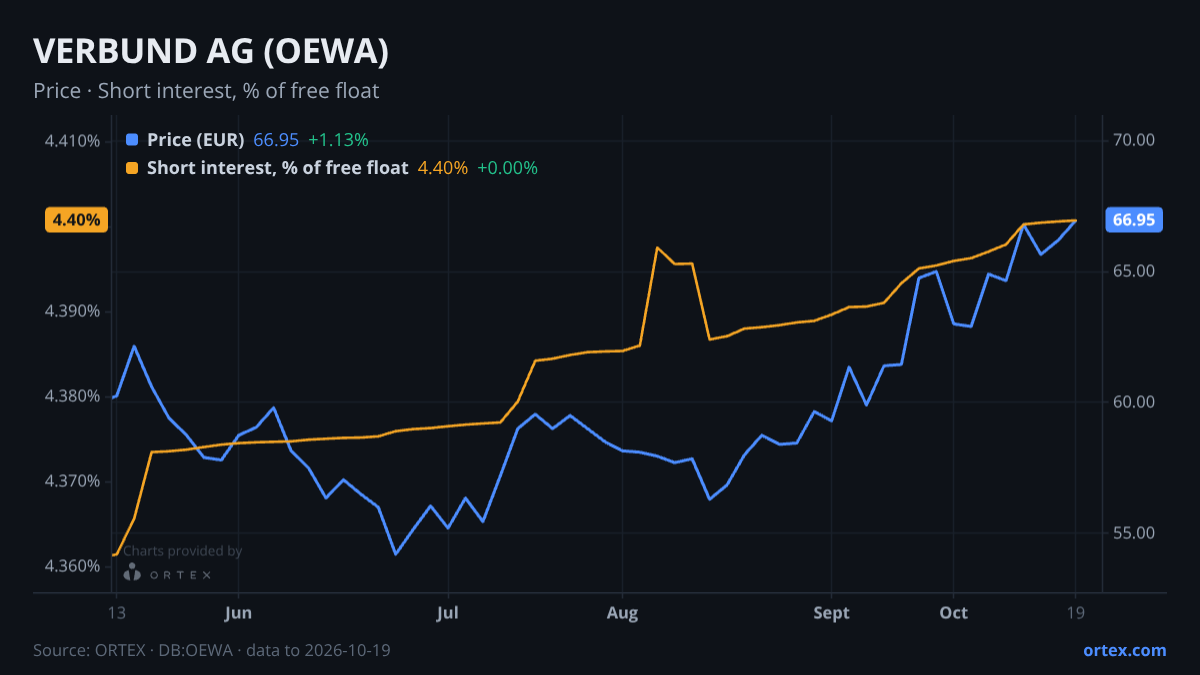Image resolution: width=1200 pixels, height=675 pixels.
Task: Click the +0.00% short interest change
Action: tap(507, 168)
